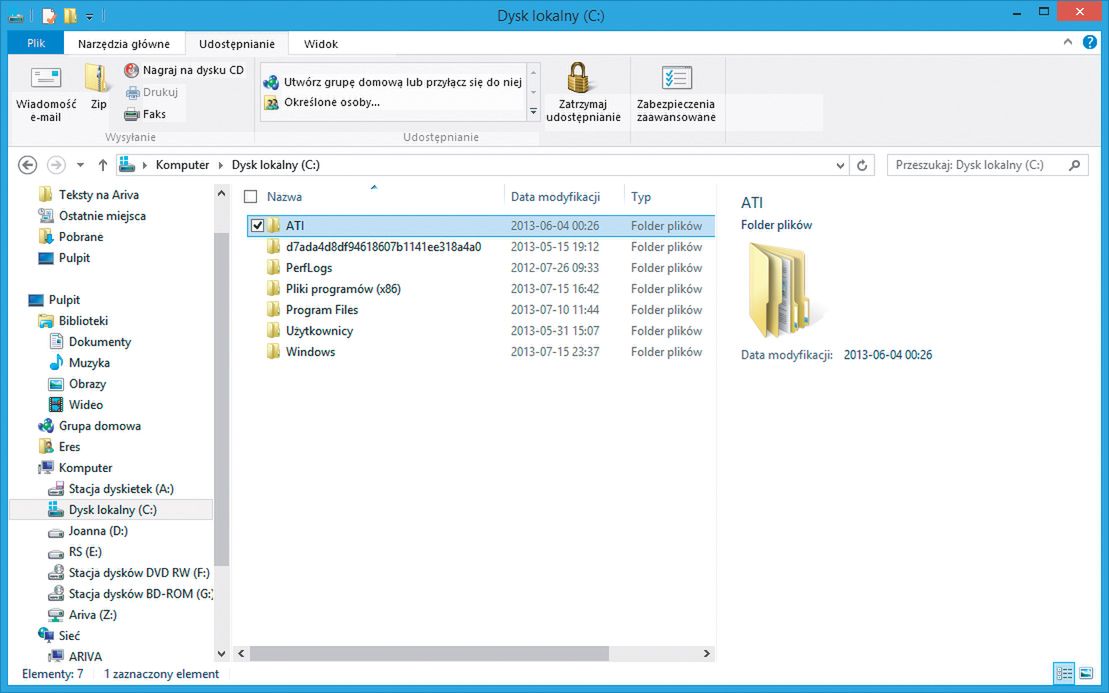This screenshot has height=693, width=1109.
Task: Open the address bar history dropdown
Action: coord(840,165)
